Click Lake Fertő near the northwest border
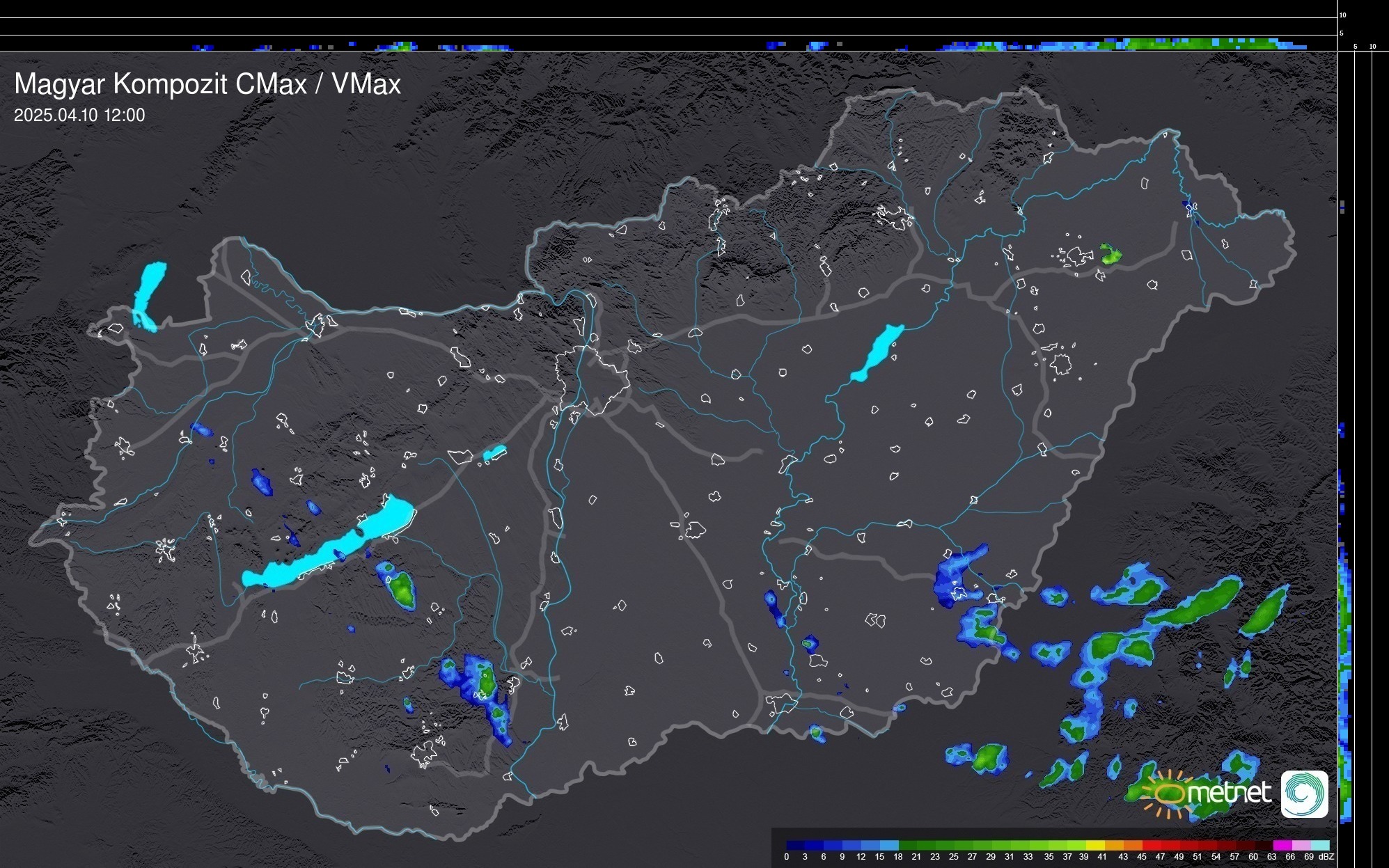This screenshot has height=868, width=1389. (149, 294)
